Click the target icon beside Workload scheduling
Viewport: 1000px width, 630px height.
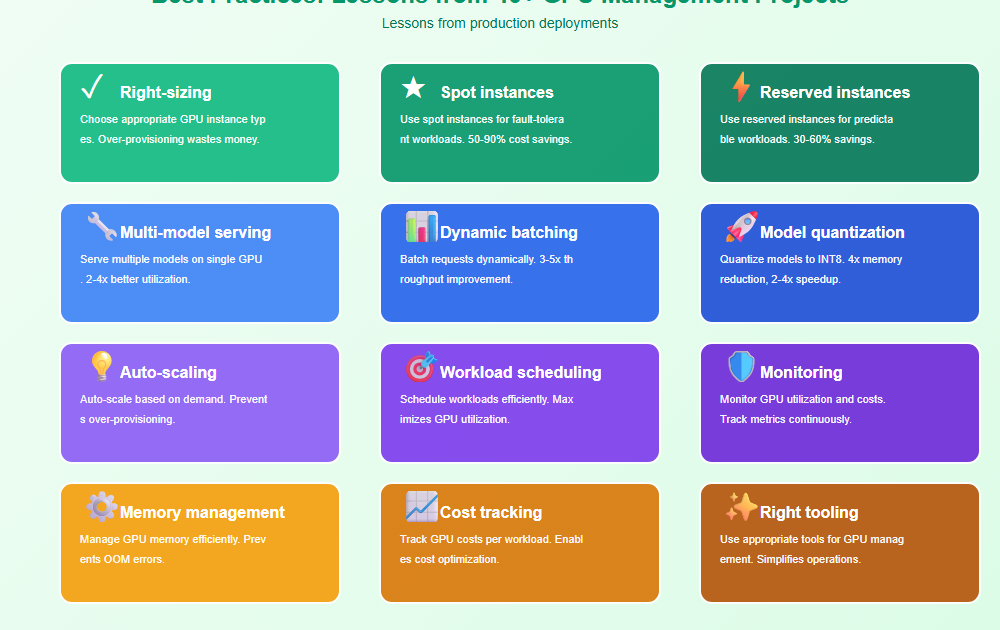(421, 367)
